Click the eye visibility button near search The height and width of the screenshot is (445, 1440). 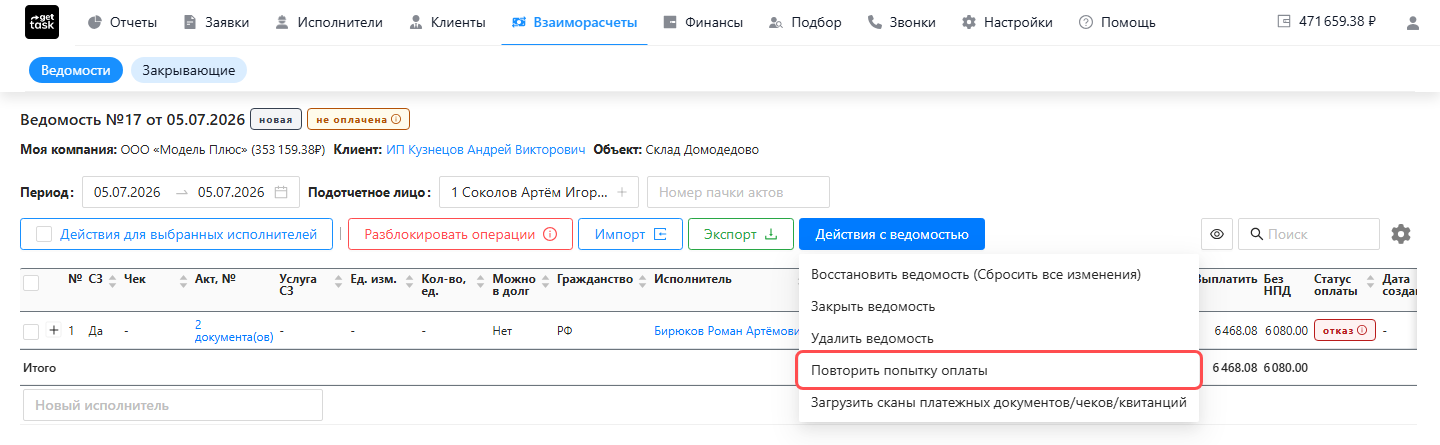pyautogui.click(x=1217, y=234)
